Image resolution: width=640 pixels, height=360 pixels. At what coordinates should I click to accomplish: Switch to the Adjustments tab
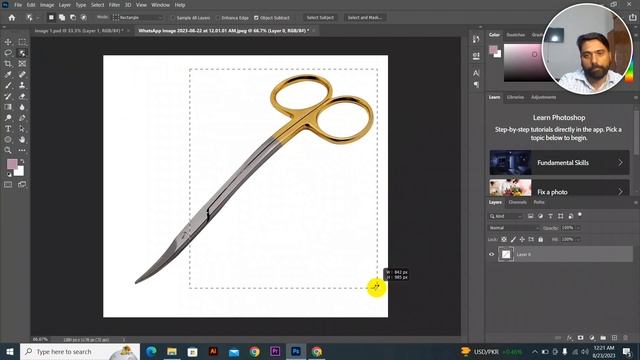point(543,97)
